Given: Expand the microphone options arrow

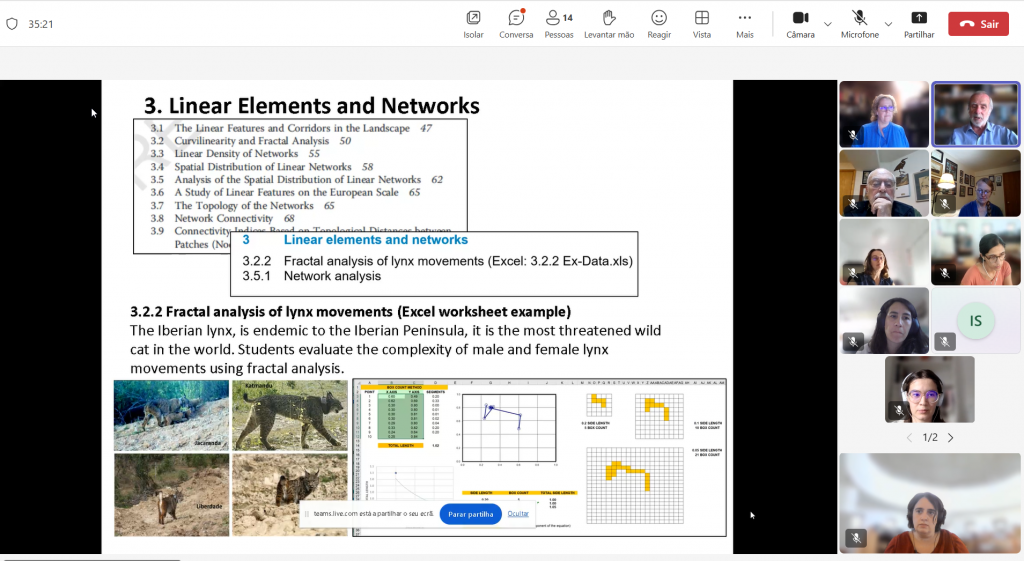Looking at the screenshot, I should [x=888, y=24].
